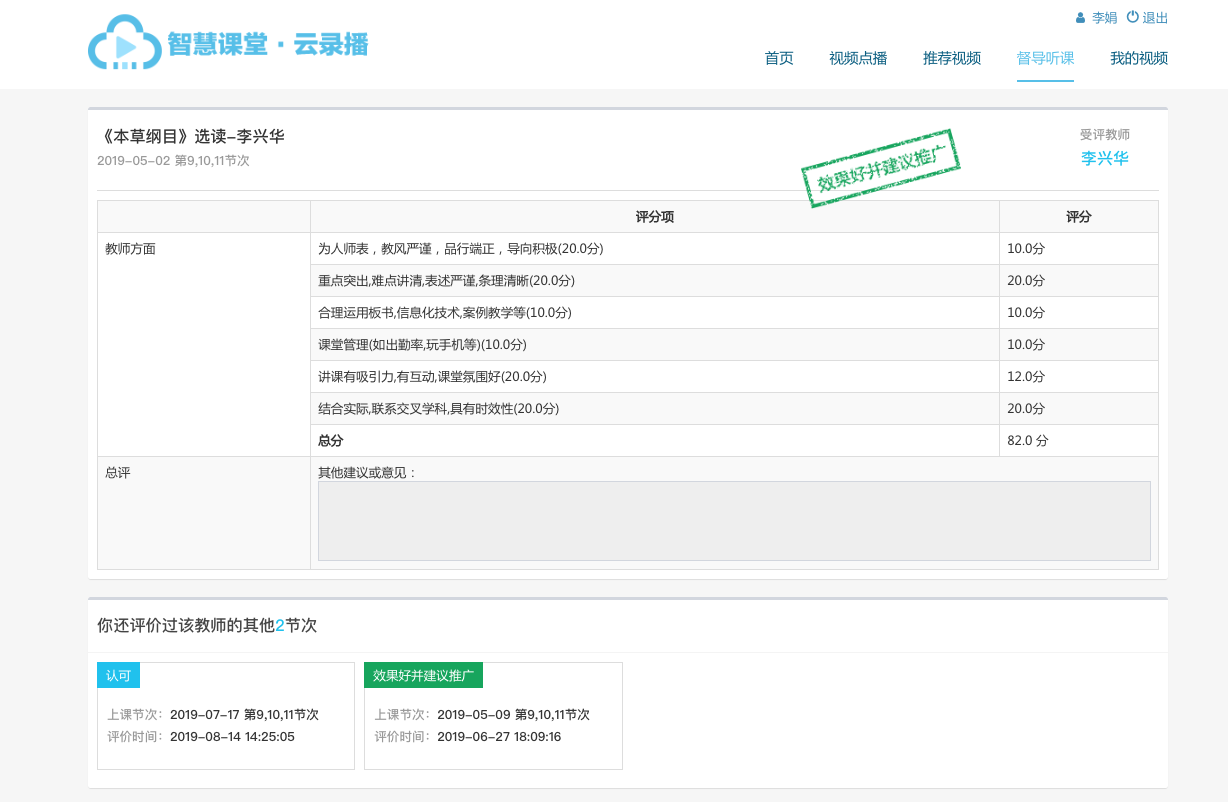Click the 智慧课堂·云录播 site title

tap(268, 45)
